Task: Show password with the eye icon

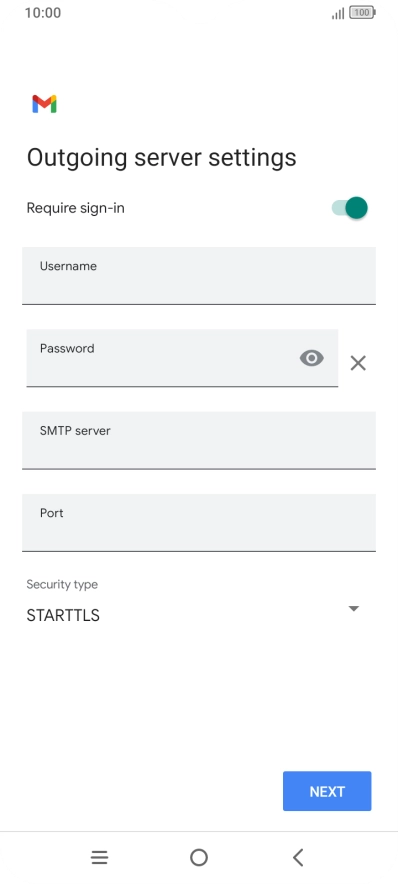Action: pyautogui.click(x=312, y=358)
